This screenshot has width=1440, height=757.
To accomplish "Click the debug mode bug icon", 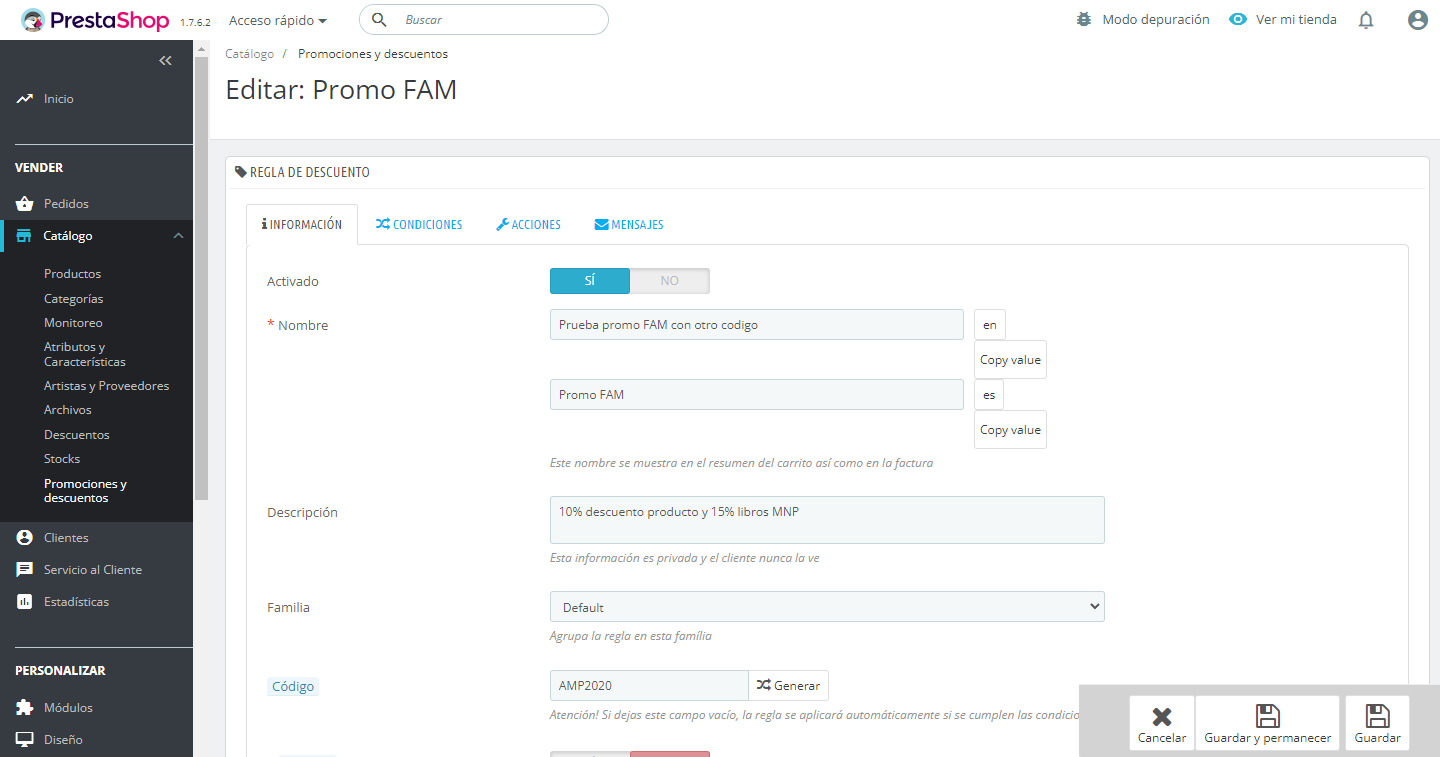I will click(x=1084, y=20).
